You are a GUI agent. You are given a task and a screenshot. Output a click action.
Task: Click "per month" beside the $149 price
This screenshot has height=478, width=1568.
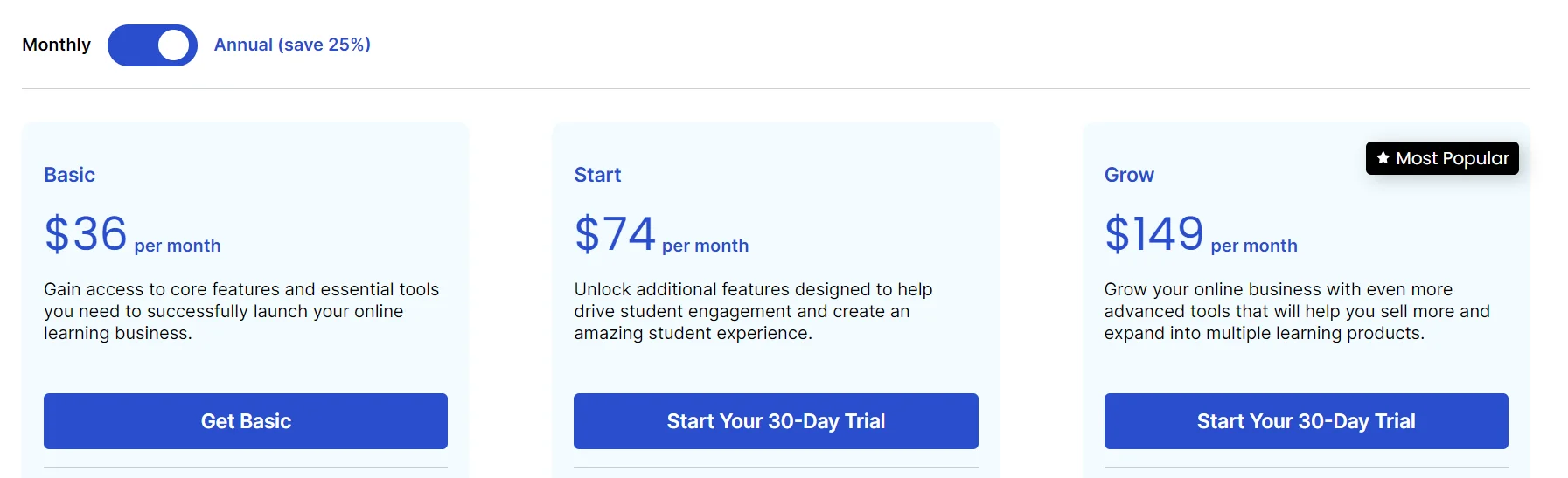1253,246
